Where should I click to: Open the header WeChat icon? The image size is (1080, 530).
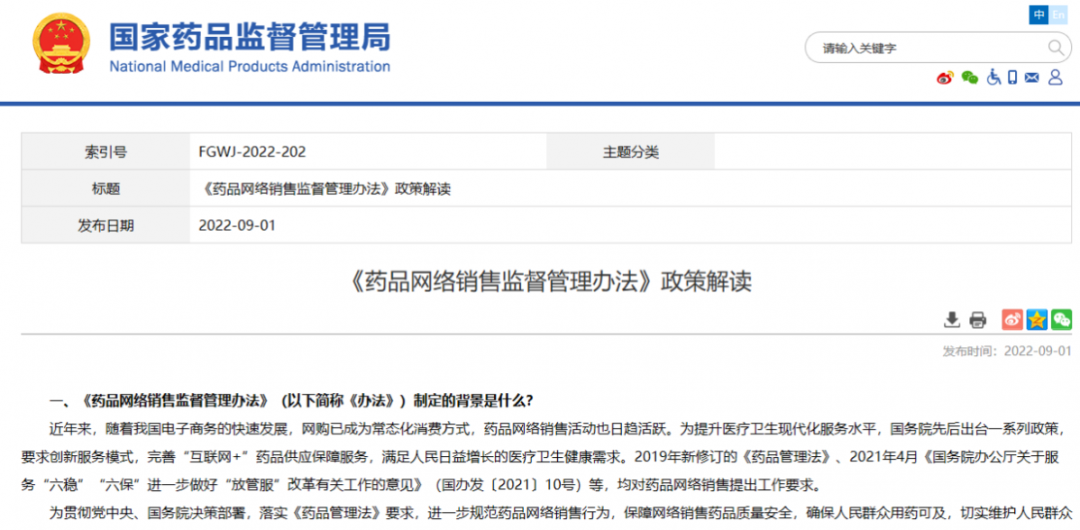pyautogui.click(x=969, y=78)
